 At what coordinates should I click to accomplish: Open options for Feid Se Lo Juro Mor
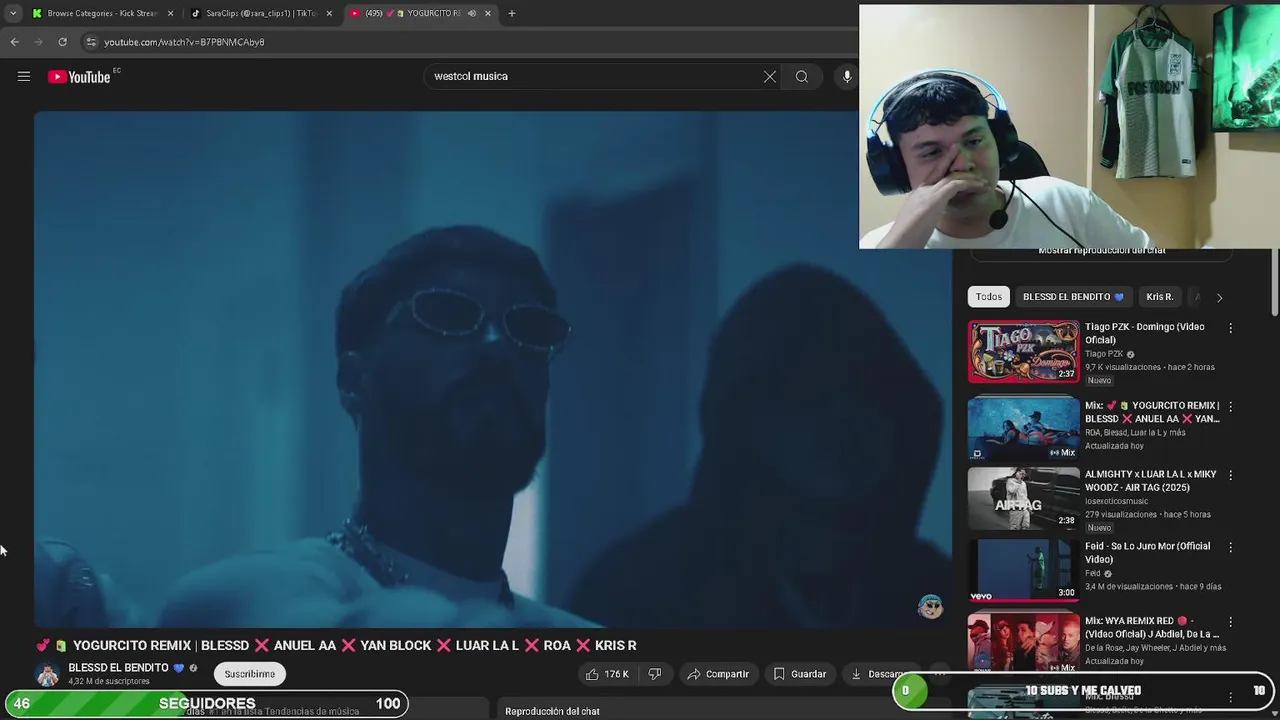pyautogui.click(x=1230, y=548)
